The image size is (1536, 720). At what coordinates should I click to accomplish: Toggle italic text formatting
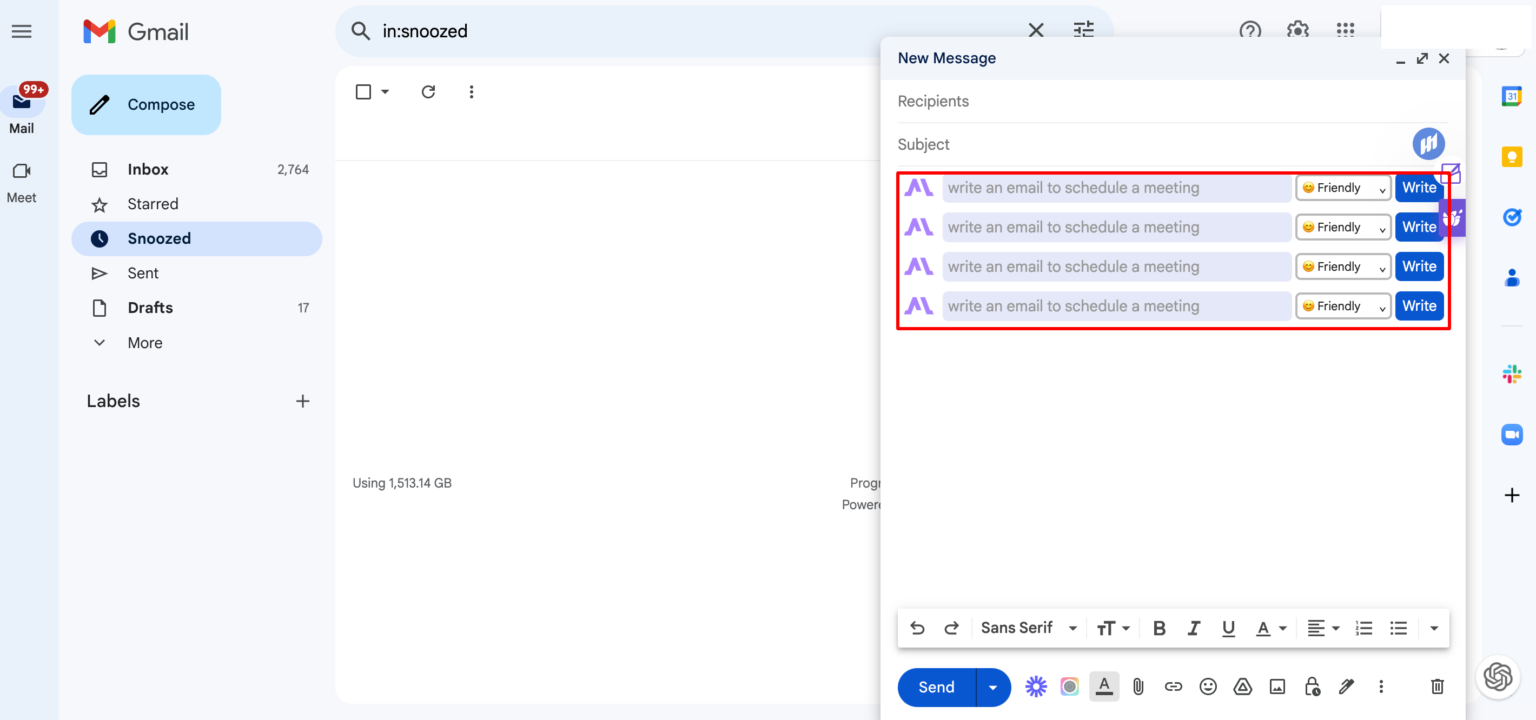coord(1193,628)
